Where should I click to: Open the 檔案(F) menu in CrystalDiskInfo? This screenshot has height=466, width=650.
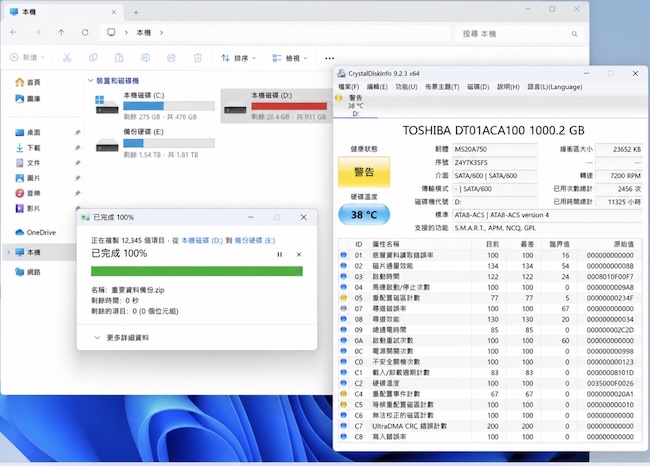pos(349,87)
